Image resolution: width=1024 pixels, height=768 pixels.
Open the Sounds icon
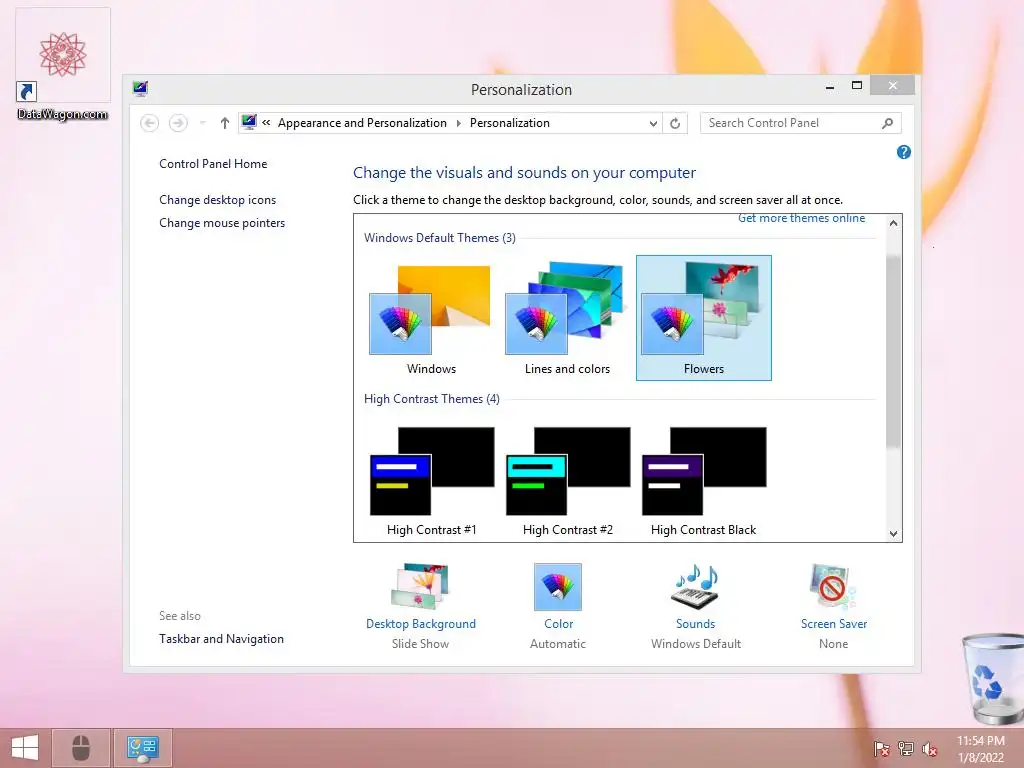(x=696, y=586)
